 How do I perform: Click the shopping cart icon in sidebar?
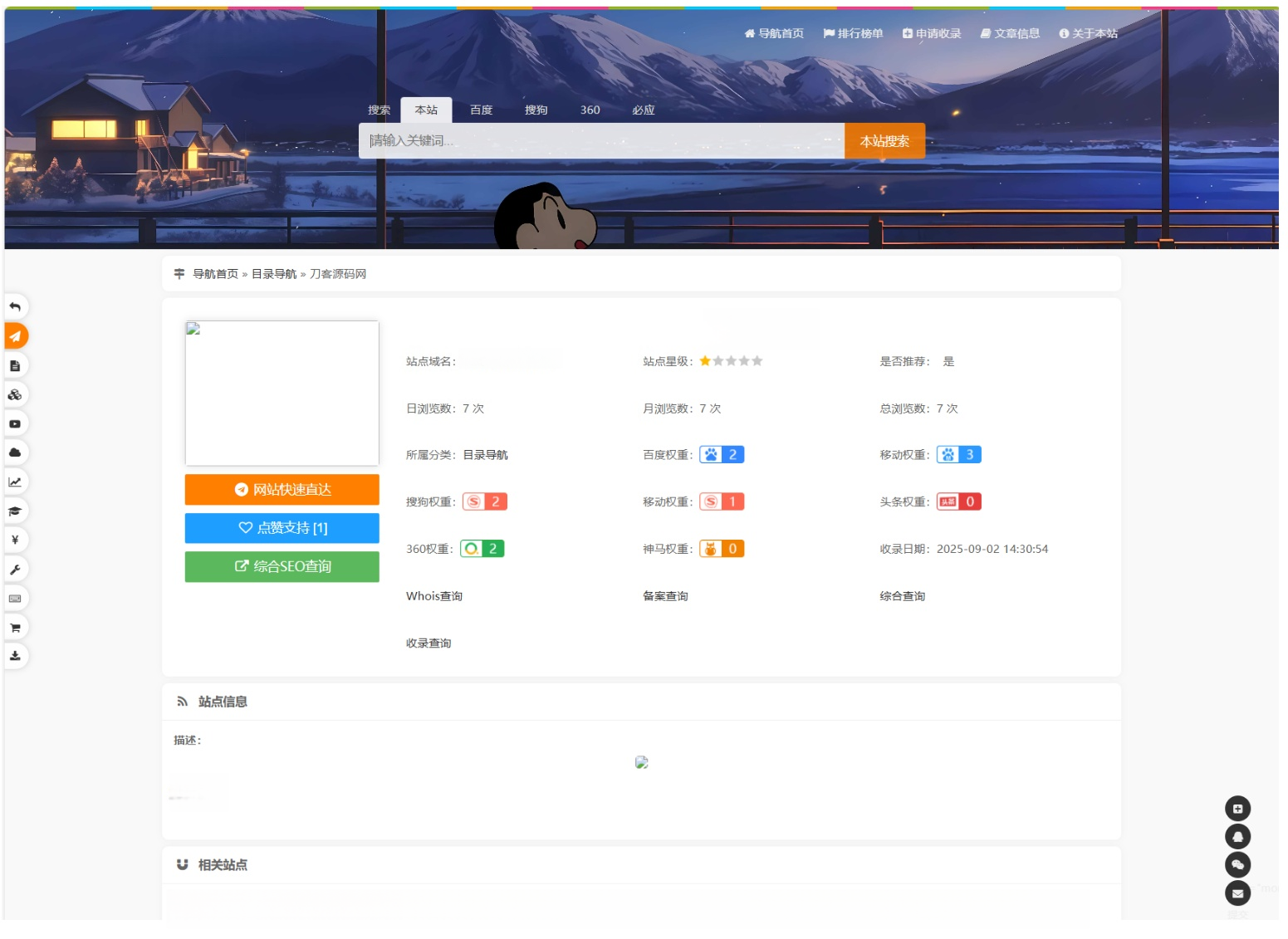(x=14, y=627)
